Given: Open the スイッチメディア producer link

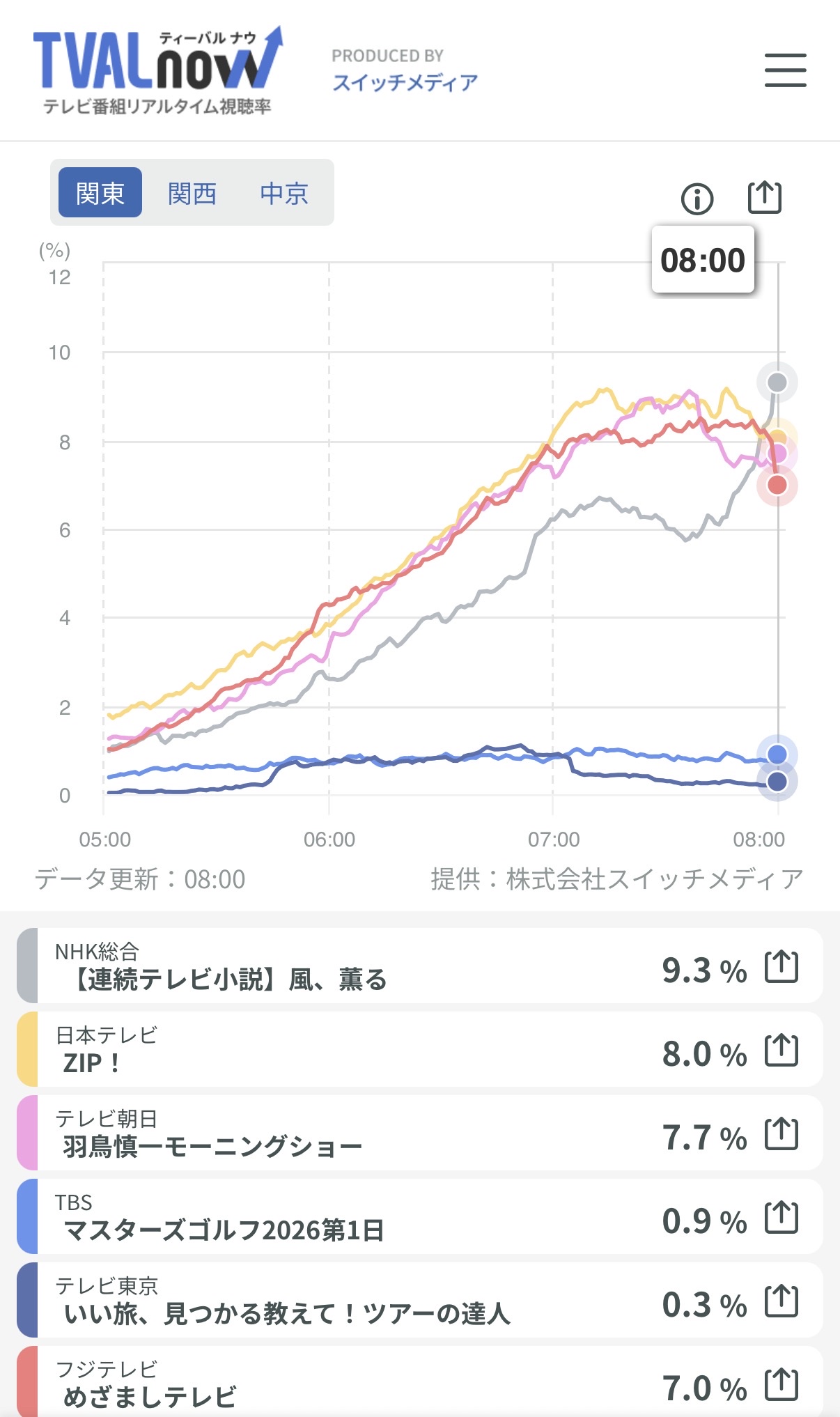Looking at the screenshot, I should (405, 82).
